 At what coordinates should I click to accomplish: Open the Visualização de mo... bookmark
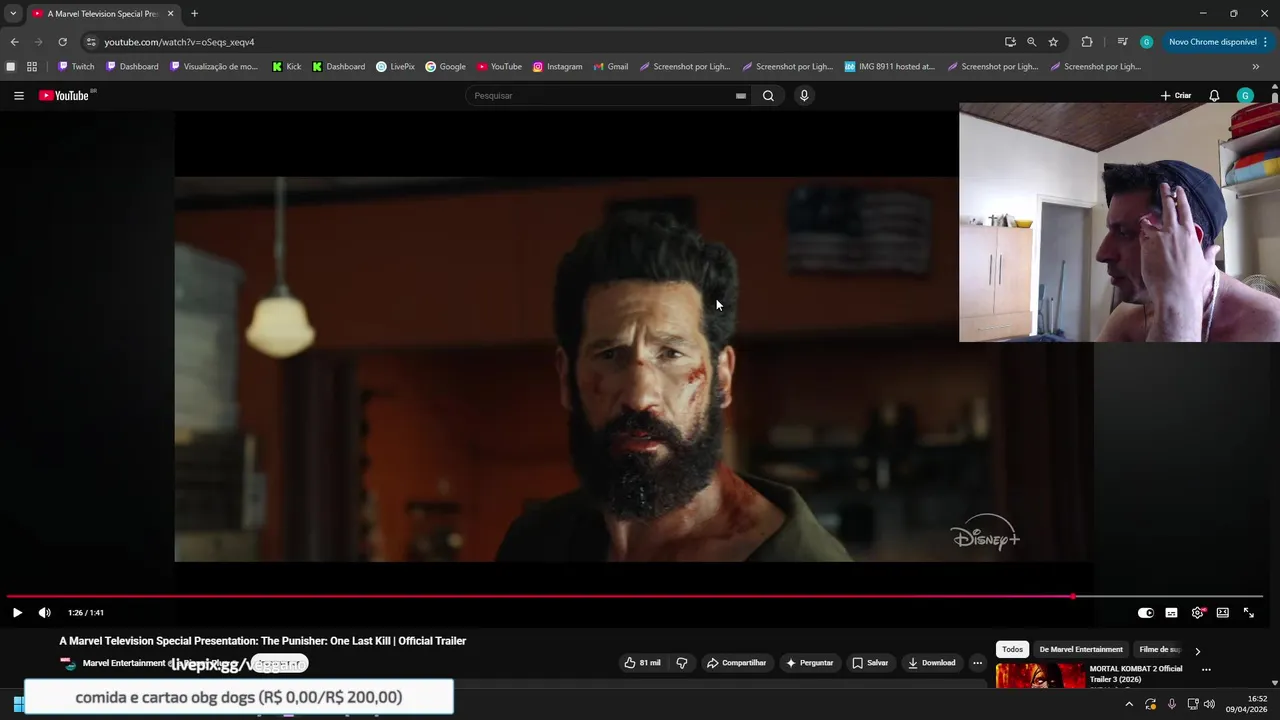[214, 67]
